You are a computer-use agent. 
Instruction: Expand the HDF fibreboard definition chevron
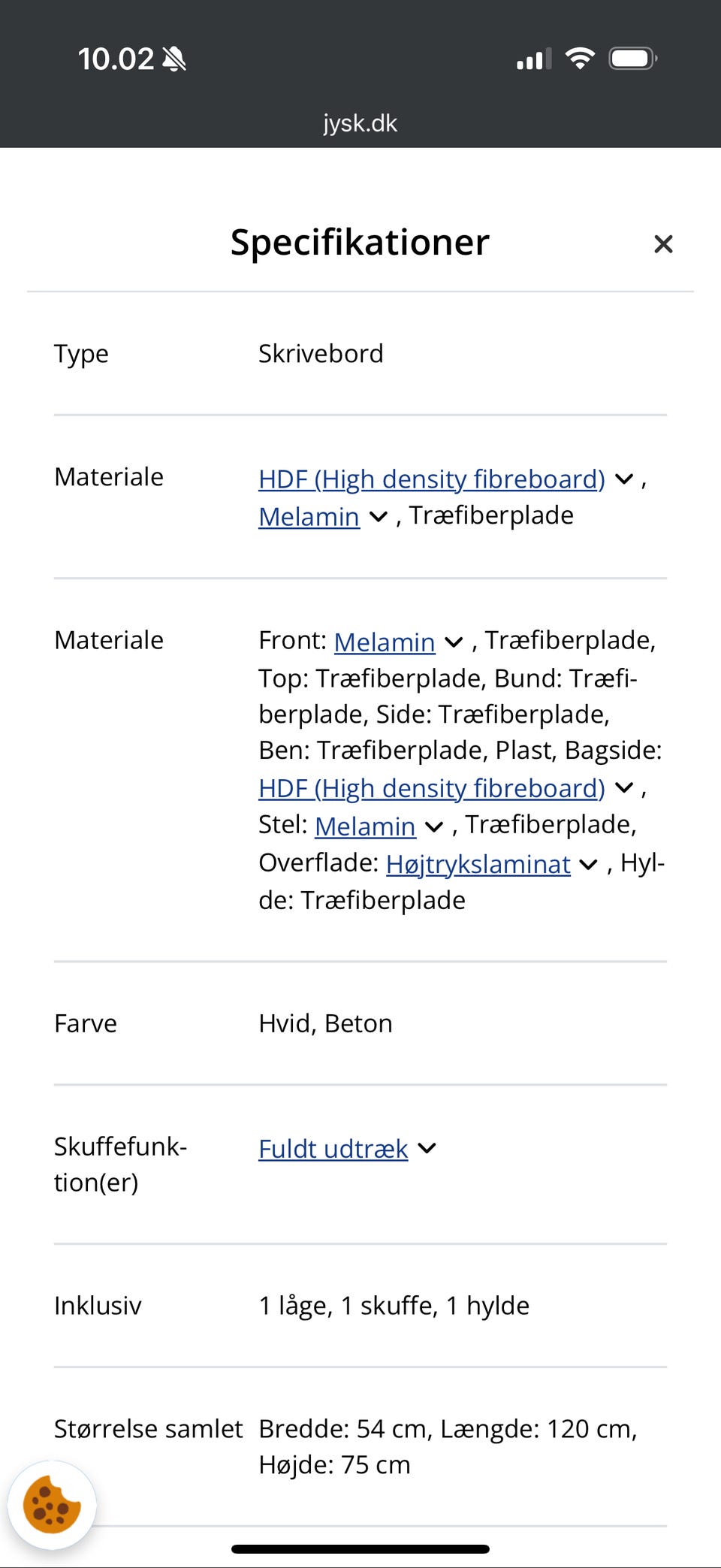(624, 479)
